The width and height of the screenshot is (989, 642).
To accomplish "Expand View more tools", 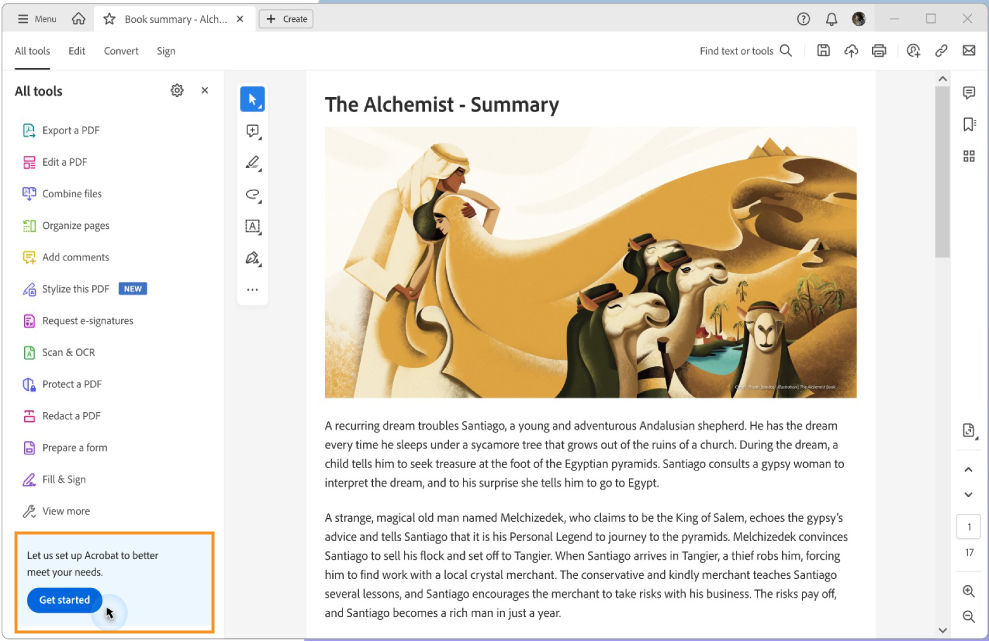I will point(56,511).
